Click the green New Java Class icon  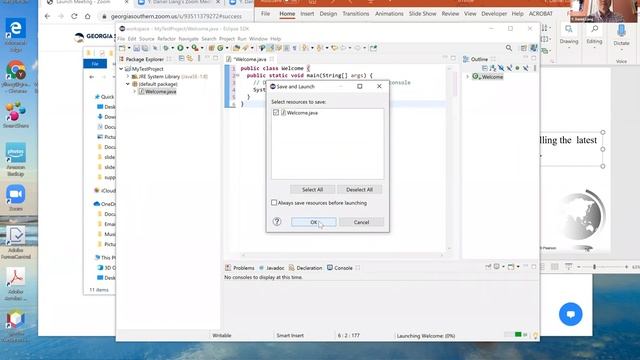pyautogui.click(x=220, y=48)
